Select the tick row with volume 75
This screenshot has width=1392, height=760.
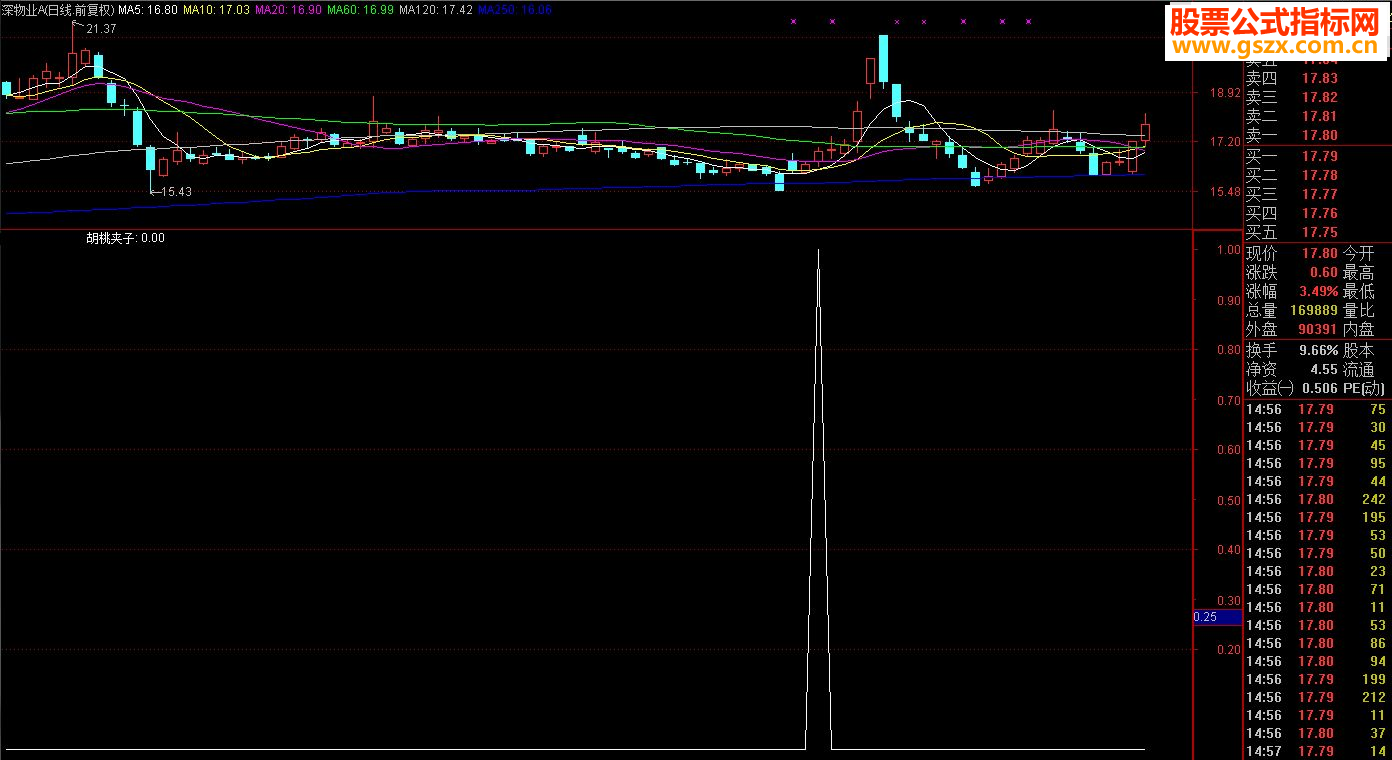click(x=1317, y=410)
